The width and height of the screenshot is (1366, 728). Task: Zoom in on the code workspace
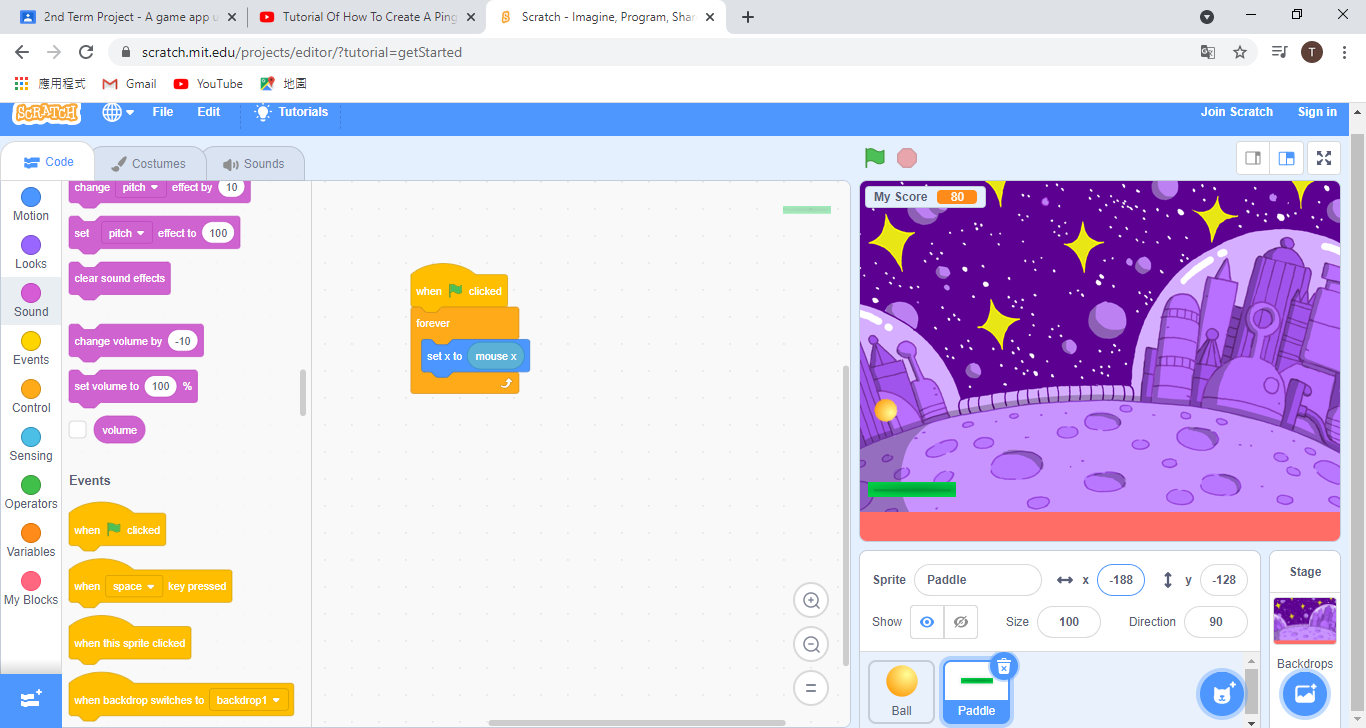pyautogui.click(x=811, y=600)
